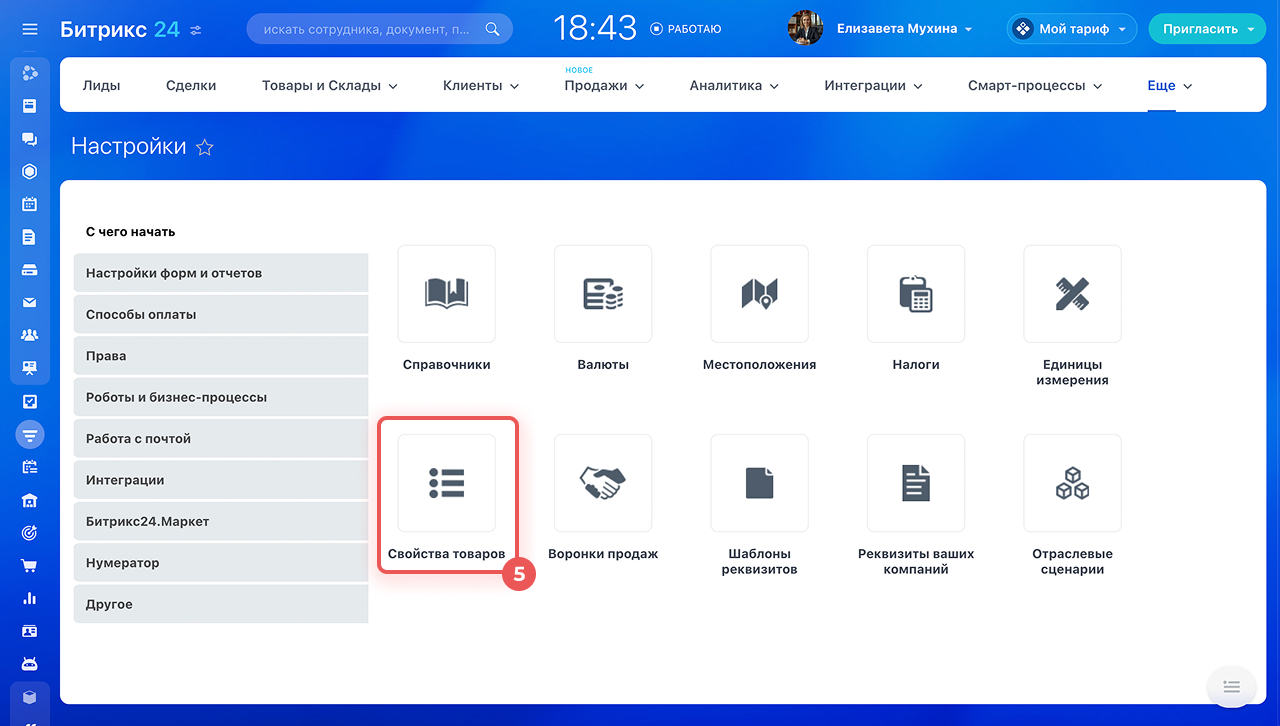Open the calendar sidebar icon
1280x726 pixels.
point(30,204)
